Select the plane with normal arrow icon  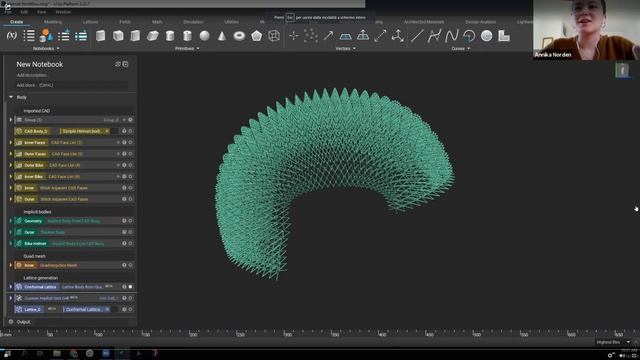pyautogui.click(x=363, y=36)
